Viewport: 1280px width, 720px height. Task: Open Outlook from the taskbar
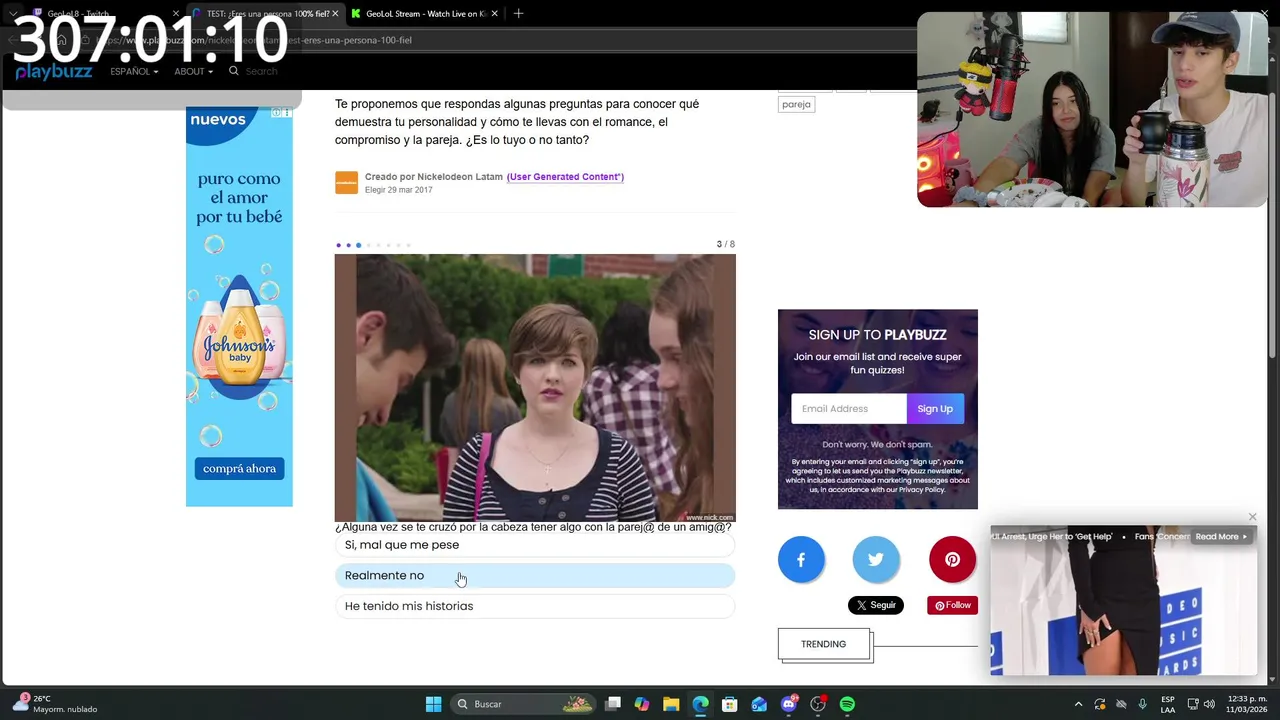(759, 704)
